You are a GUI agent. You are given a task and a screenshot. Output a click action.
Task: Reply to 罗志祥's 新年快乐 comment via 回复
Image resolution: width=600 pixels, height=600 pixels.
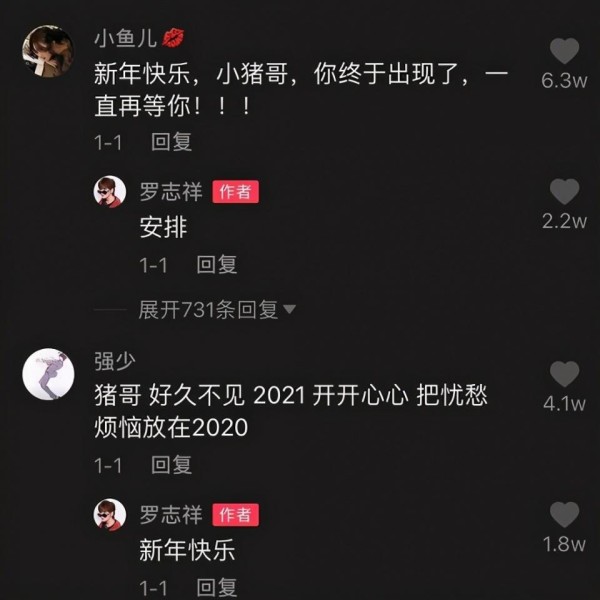click(217, 587)
